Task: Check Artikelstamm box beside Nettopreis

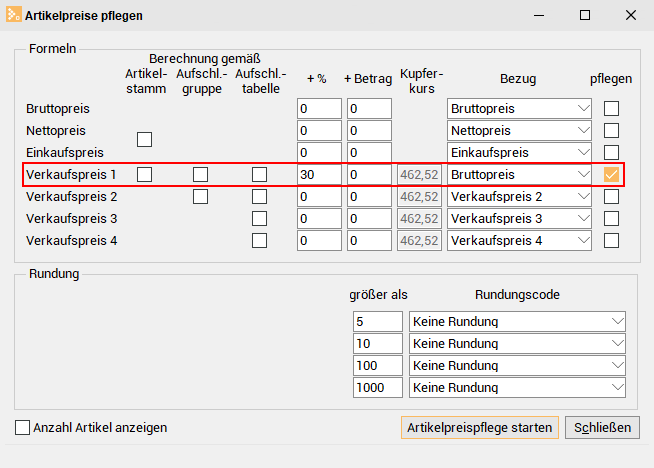Action: tap(144, 139)
